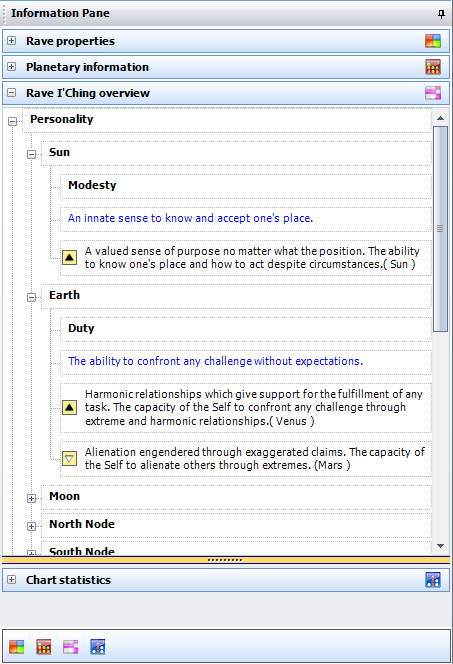
Task: Click the Chart statistics blue icon
Action: (433, 580)
